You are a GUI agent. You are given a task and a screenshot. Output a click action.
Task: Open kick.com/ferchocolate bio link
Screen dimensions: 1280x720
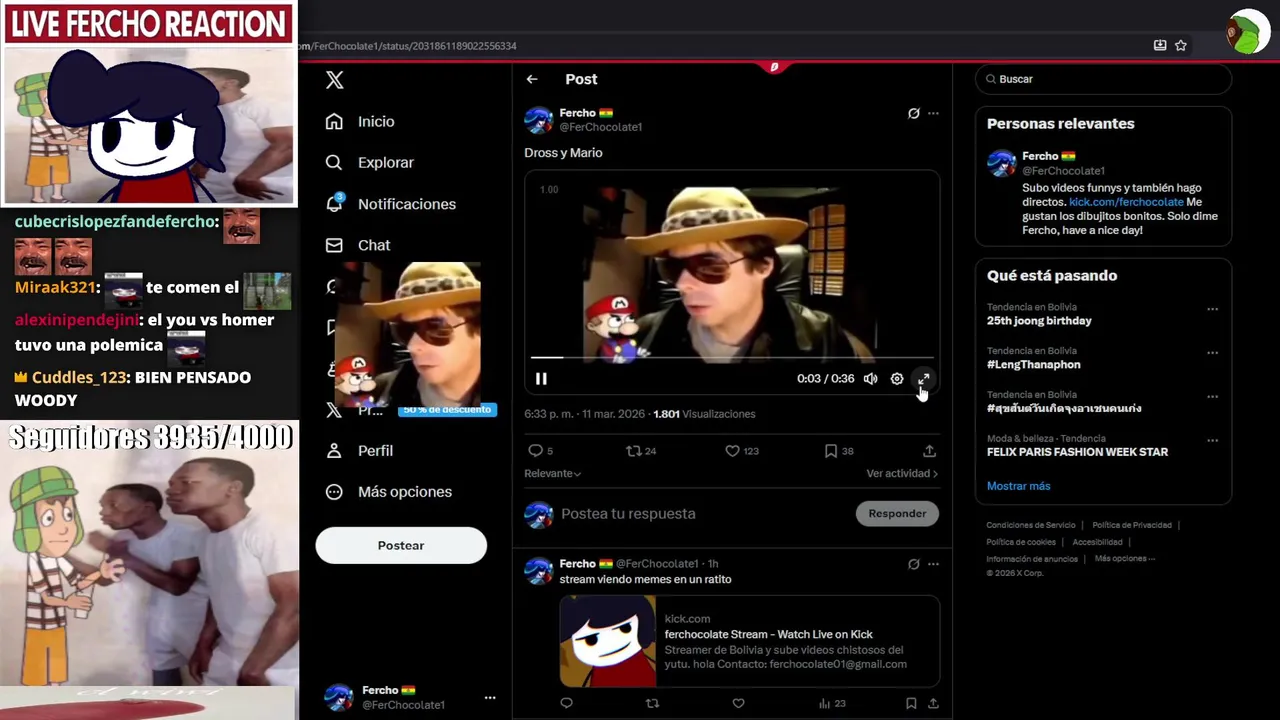(x=1126, y=202)
